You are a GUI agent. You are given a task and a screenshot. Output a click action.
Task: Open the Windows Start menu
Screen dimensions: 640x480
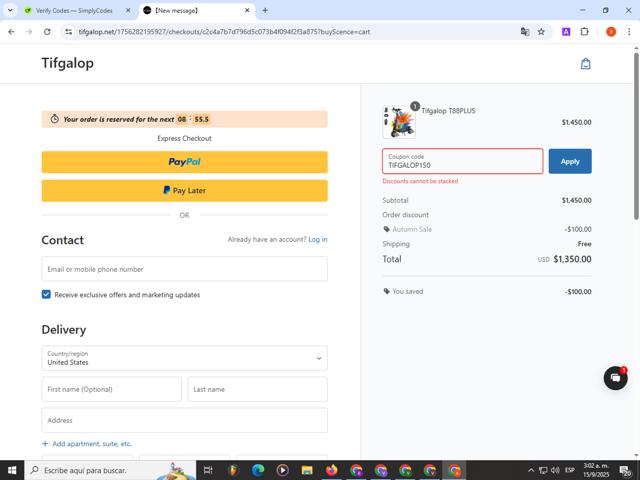12,470
